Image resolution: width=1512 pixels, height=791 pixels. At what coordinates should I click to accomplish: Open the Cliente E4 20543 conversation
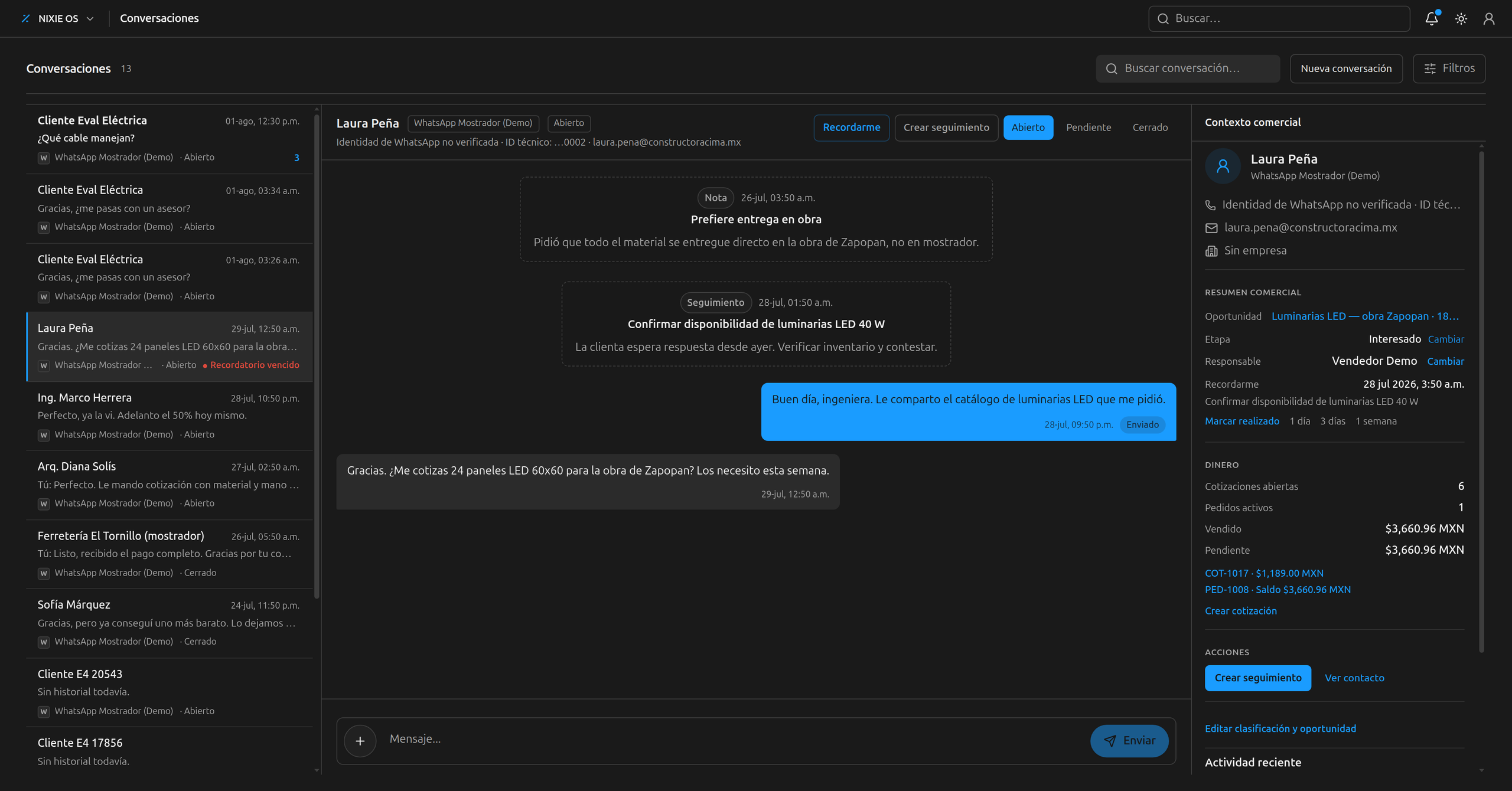tap(170, 692)
